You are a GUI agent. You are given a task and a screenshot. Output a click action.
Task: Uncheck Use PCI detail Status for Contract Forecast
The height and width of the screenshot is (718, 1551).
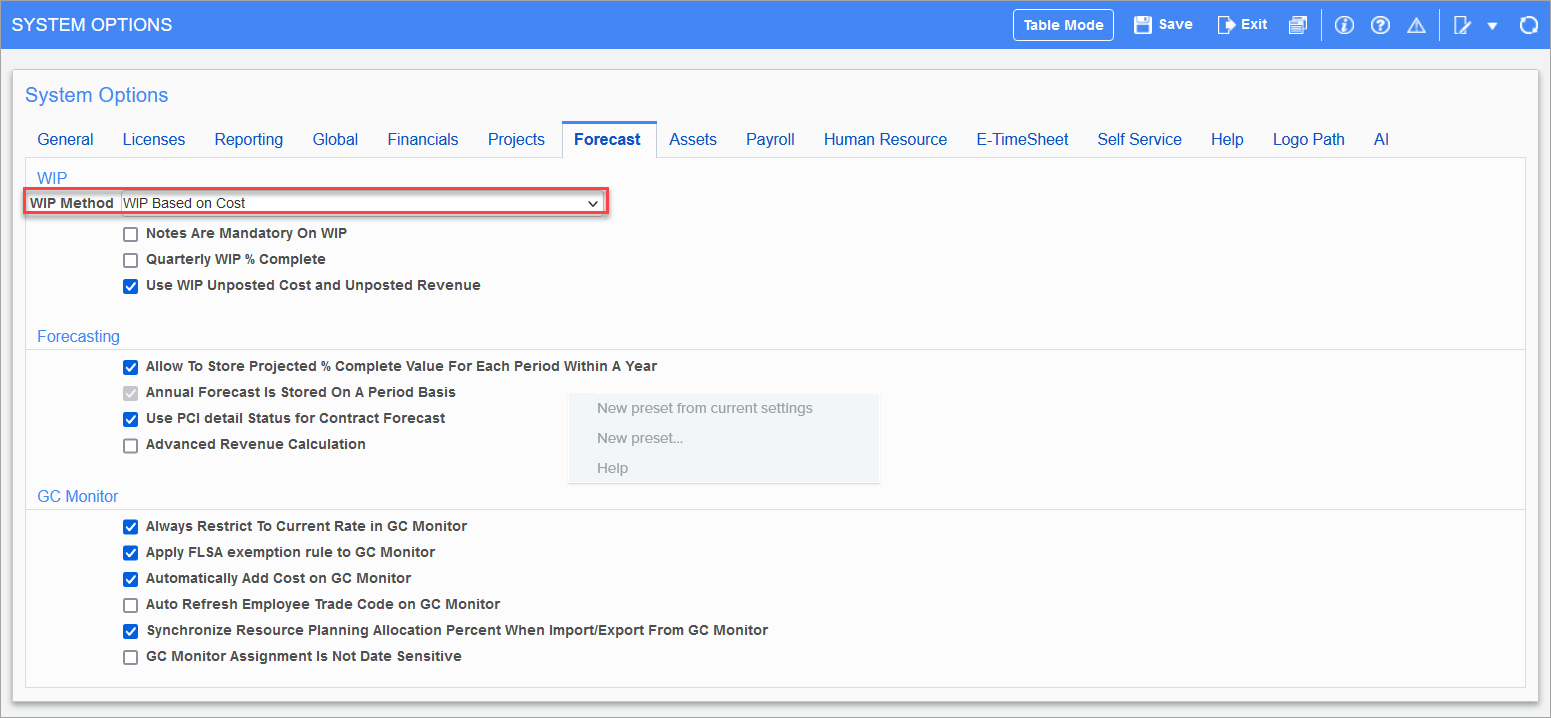point(130,419)
